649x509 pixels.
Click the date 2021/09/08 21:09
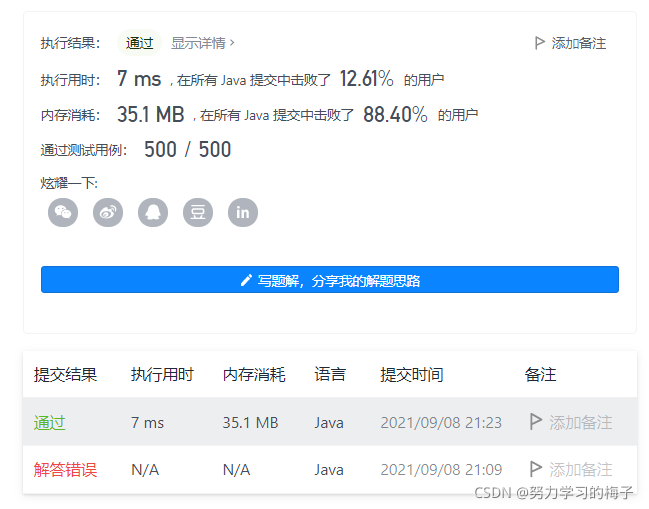(x=441, y=470)
